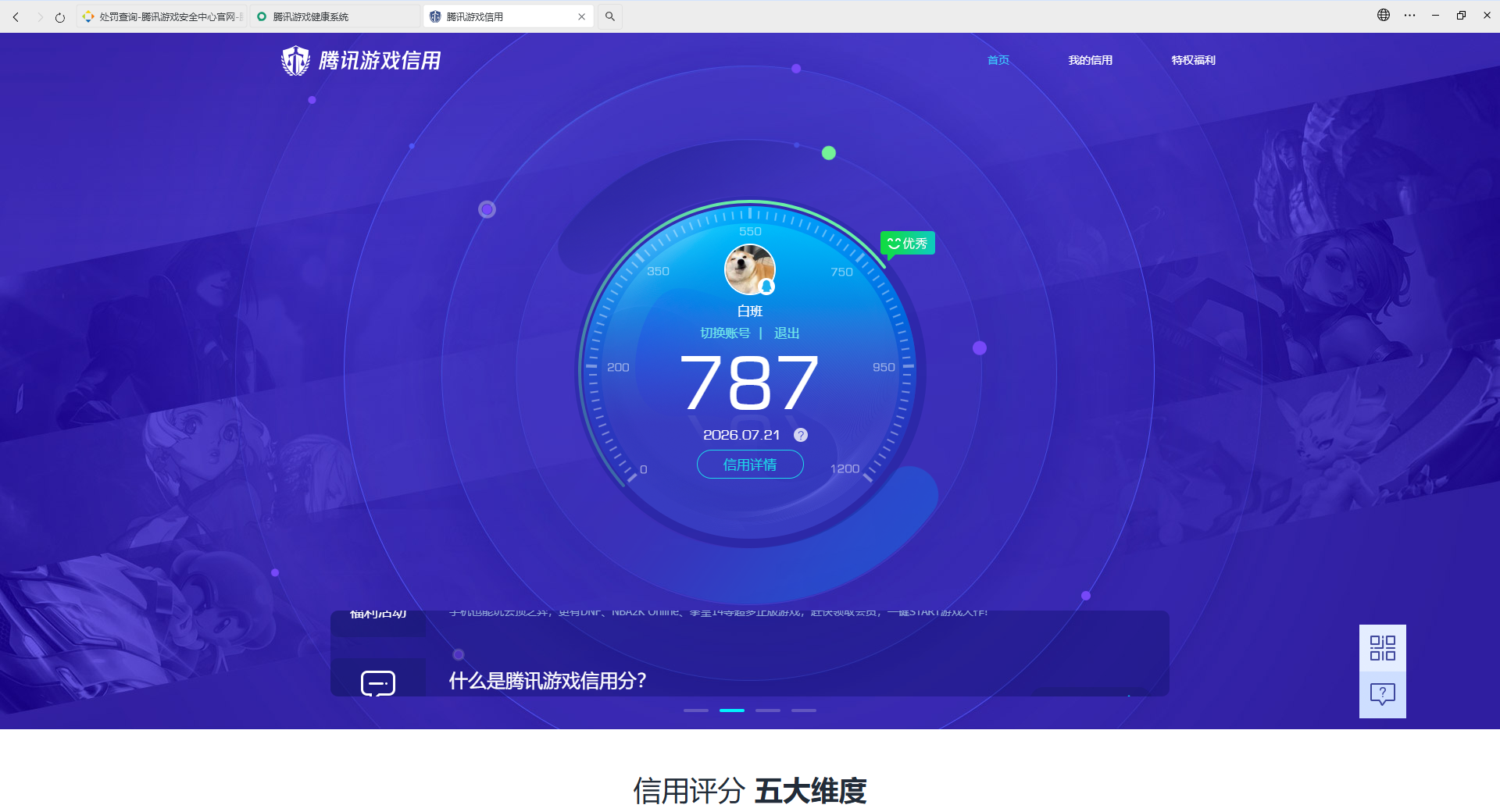Open 我的信用 navigation item
The height and width of the screenshot is (812, 1500).
tap(1091, 60)
